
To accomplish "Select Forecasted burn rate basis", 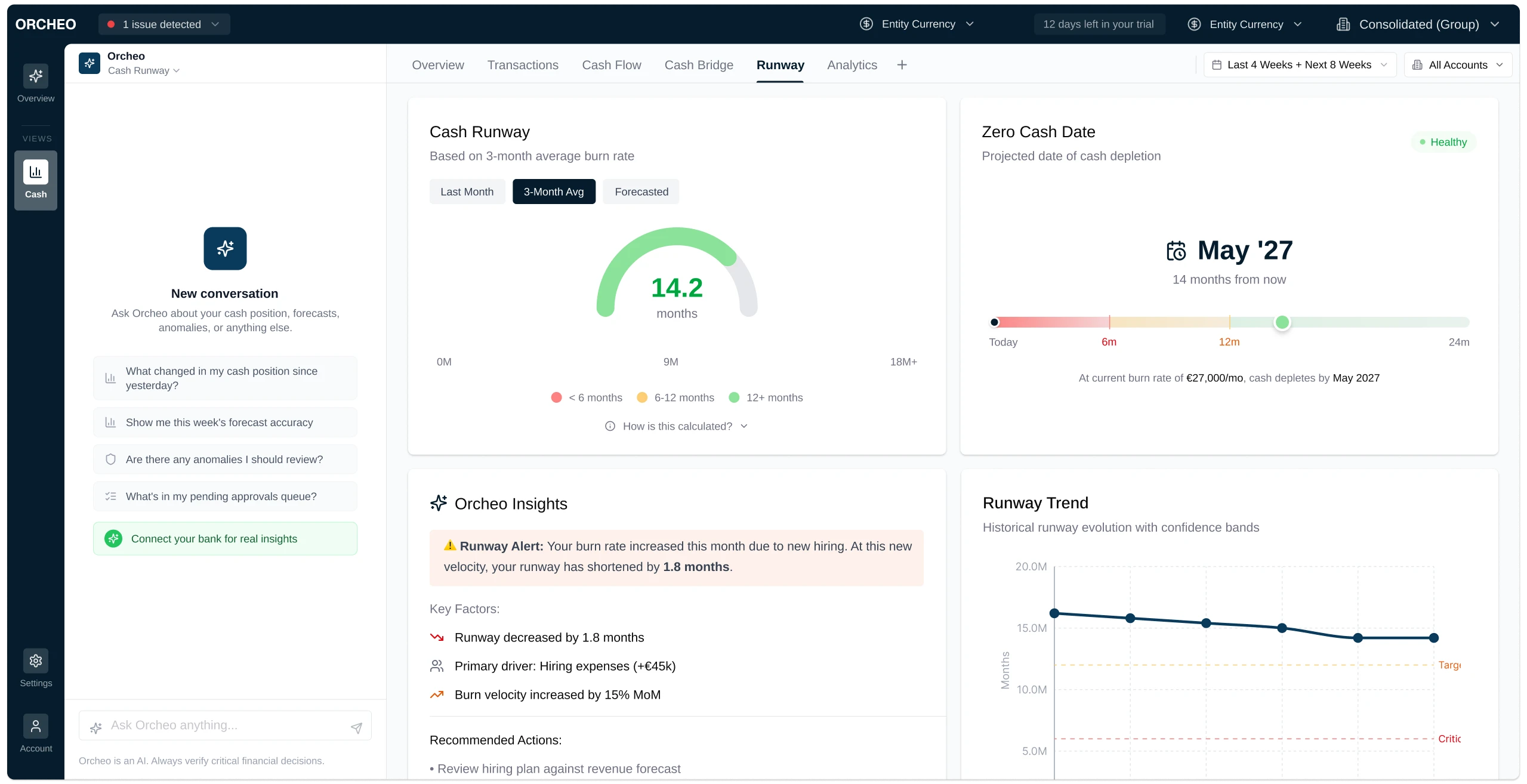I will tap(641, 192).
